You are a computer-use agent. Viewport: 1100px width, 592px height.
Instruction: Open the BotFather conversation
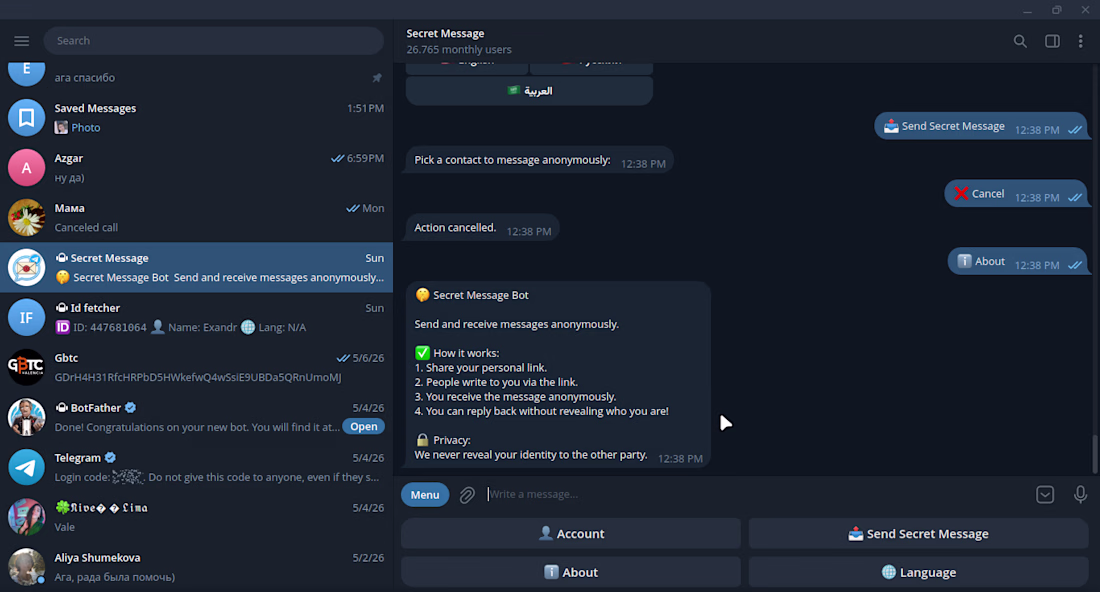pos(196,417)
